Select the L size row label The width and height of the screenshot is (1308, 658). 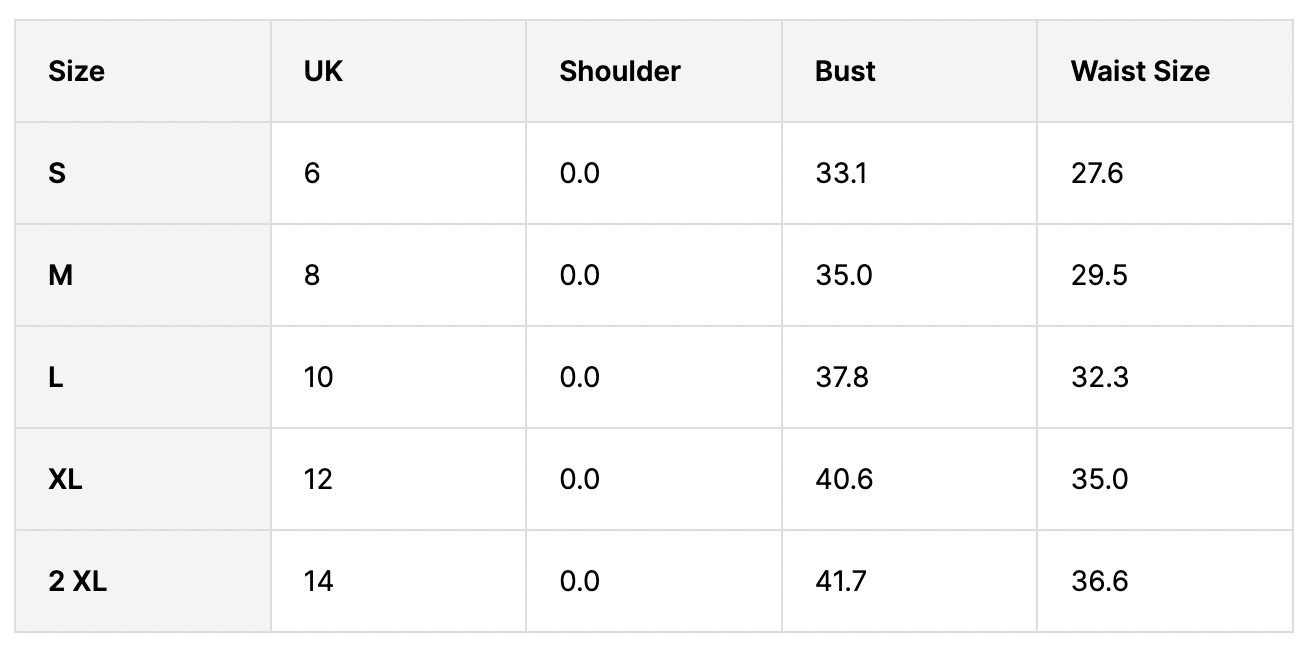point(56,378)
